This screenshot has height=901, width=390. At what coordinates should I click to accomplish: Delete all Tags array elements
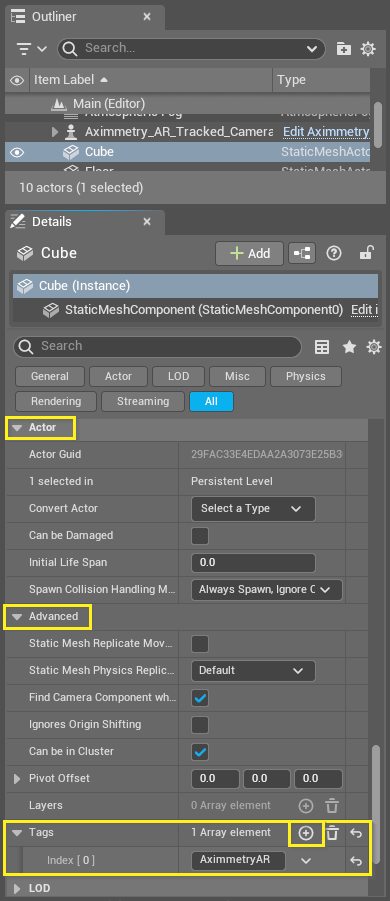click(x=333, y=833)
